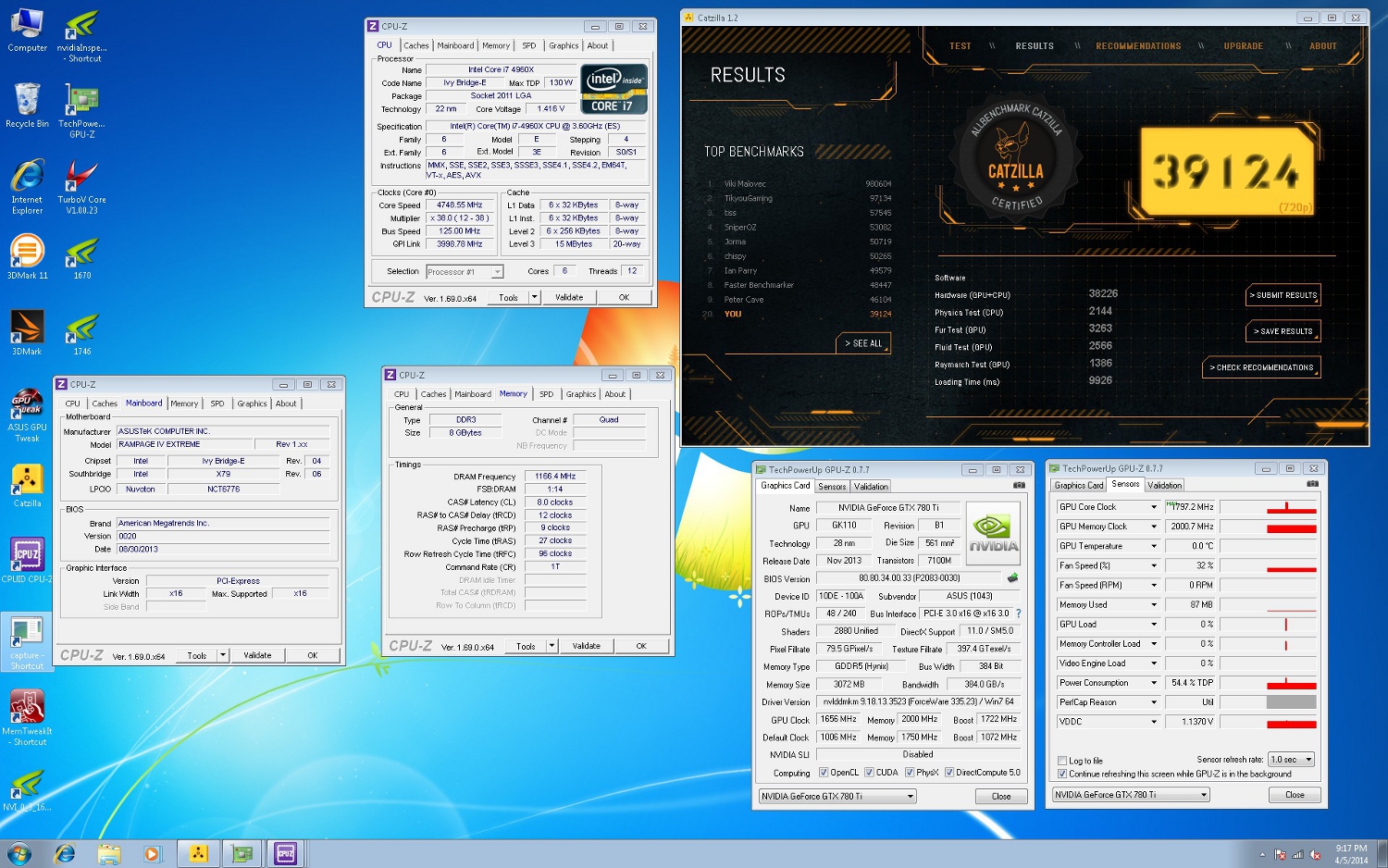Screen dimensions: 1388x868
Task: Open Tools dropdown arrow in CPU-Z CPU window
Action: point(534,297)
